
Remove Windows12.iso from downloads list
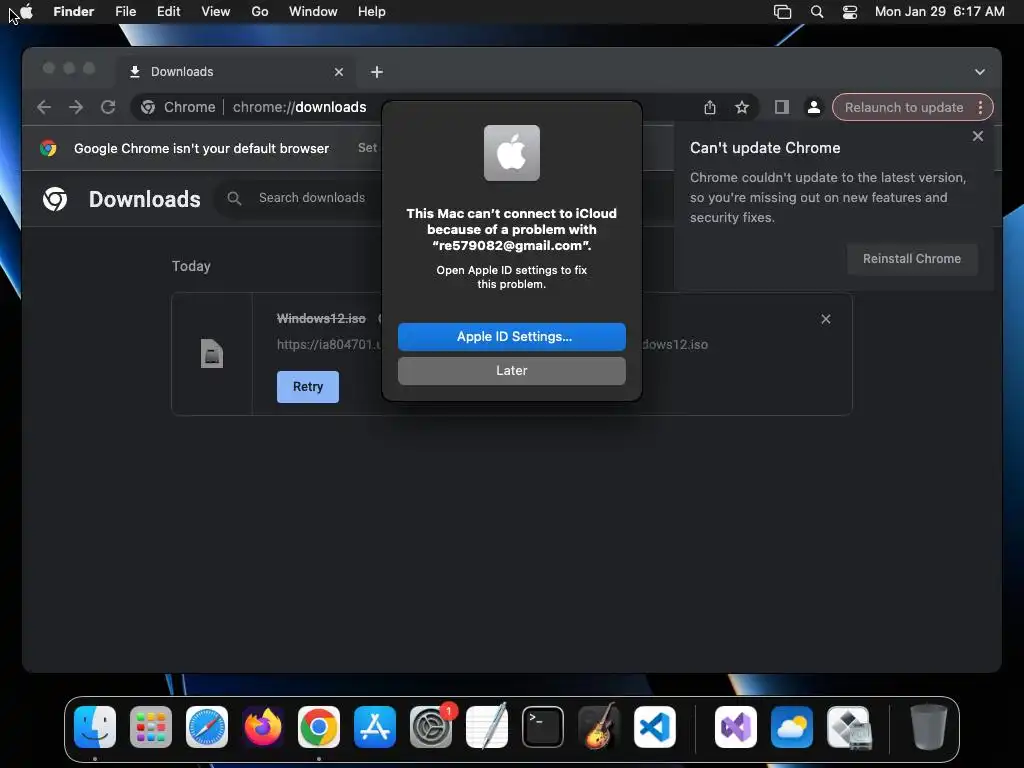coord(825,319)
